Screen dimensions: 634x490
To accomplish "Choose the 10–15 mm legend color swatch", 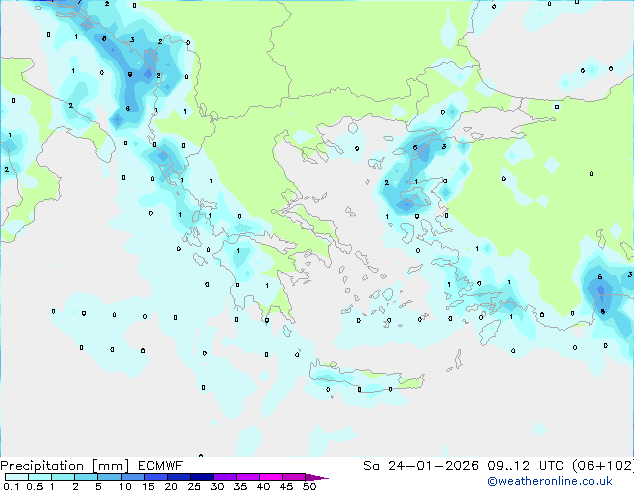I will pos(133,477).
